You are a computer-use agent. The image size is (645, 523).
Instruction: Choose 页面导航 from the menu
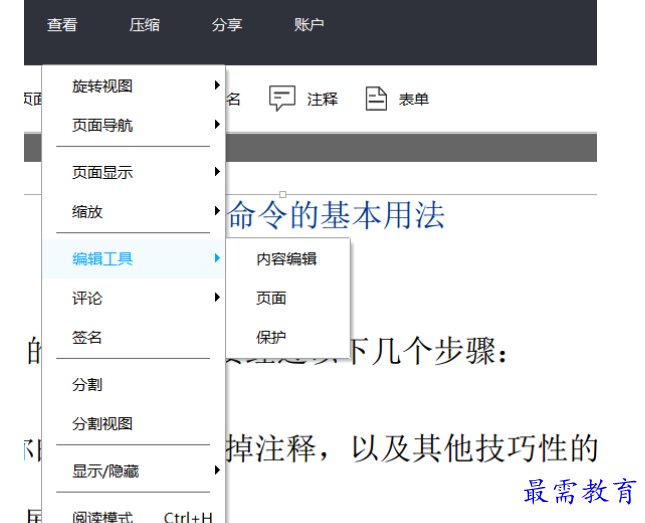coord(133,125)
